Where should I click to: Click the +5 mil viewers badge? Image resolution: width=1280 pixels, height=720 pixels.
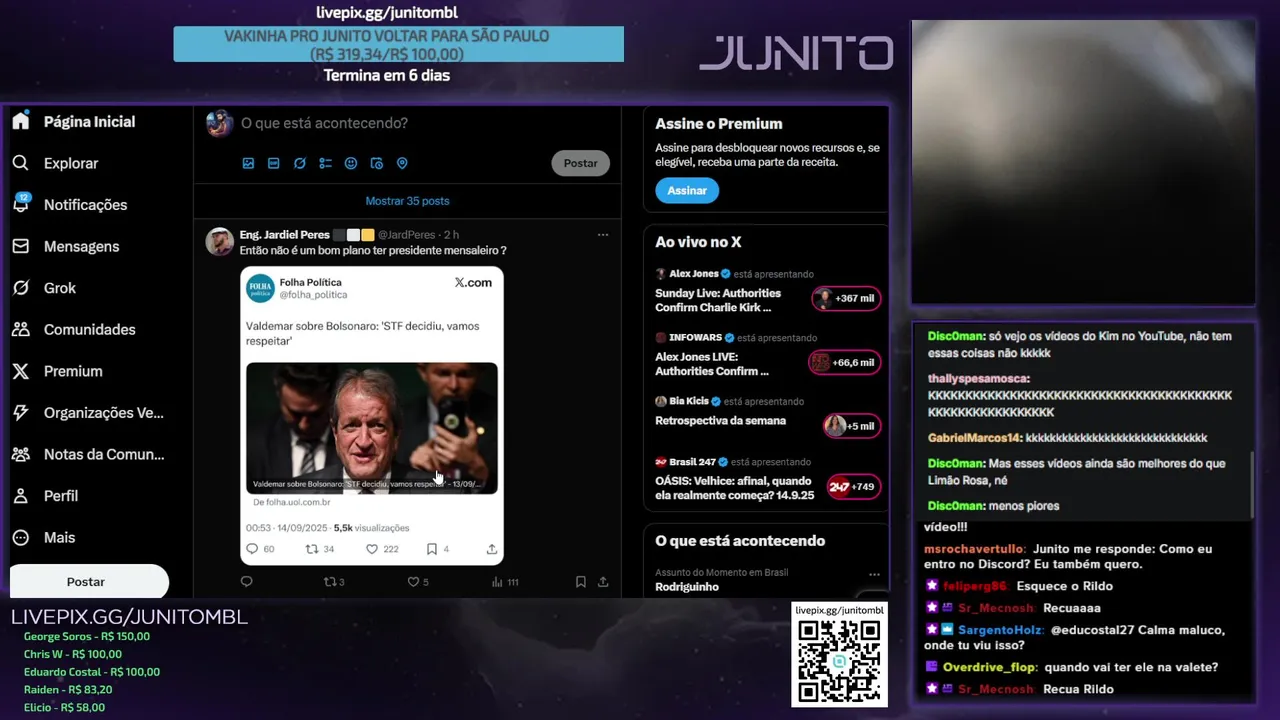pos(852,426)
